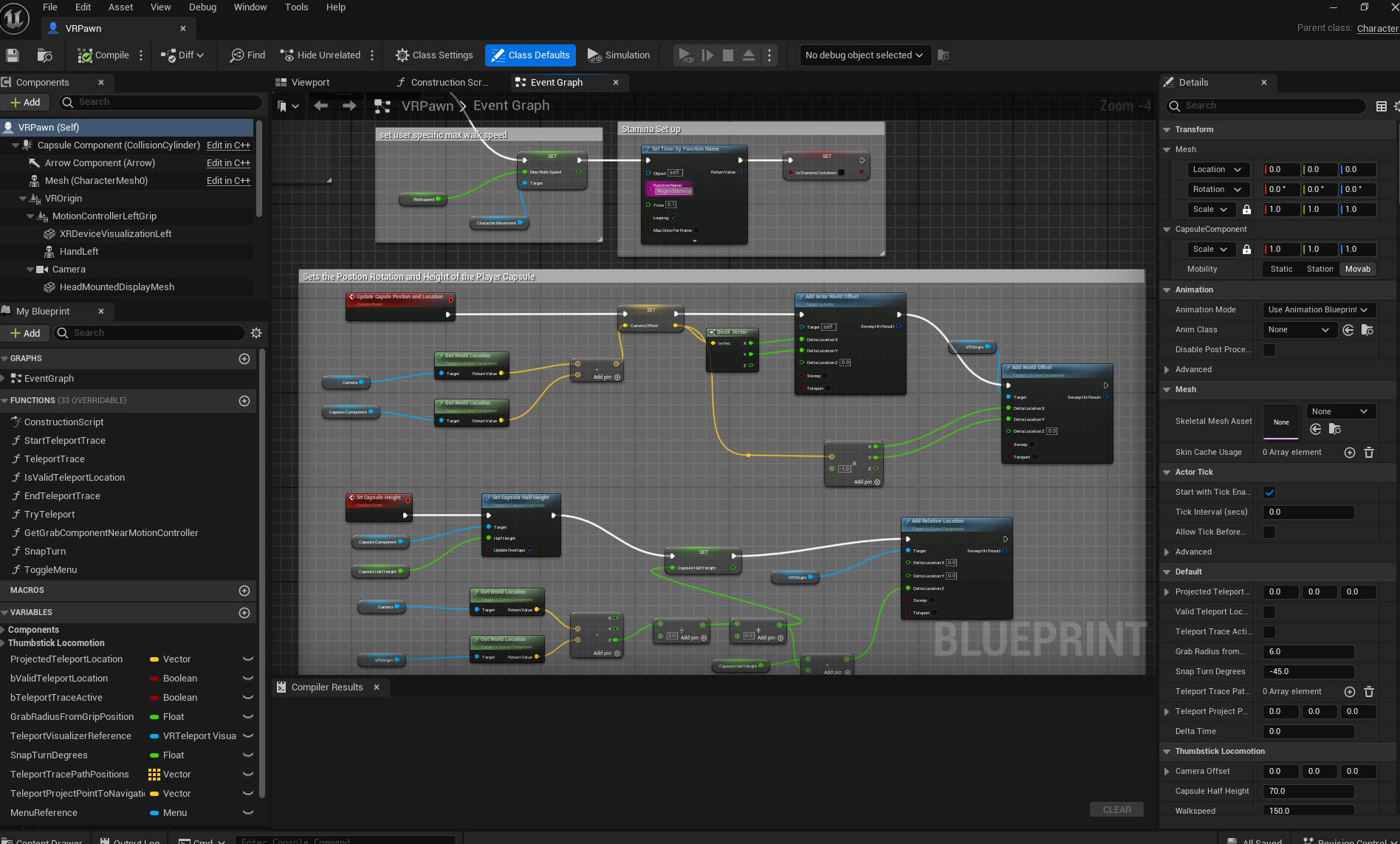
Task: Set Mobility to Movable
Action: 1357,270
